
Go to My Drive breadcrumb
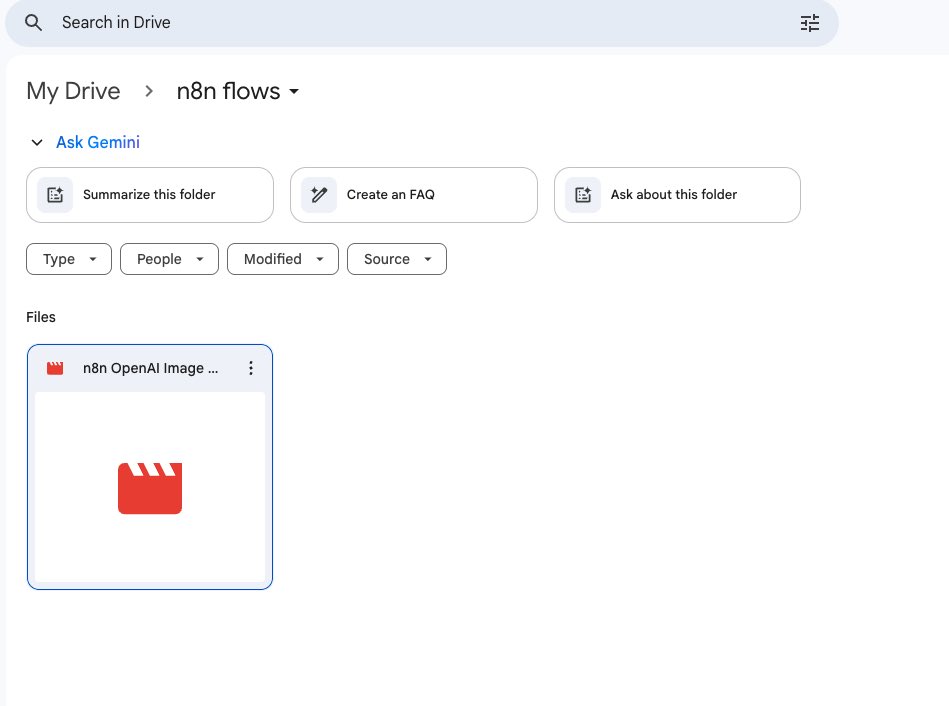coord(73,91)
